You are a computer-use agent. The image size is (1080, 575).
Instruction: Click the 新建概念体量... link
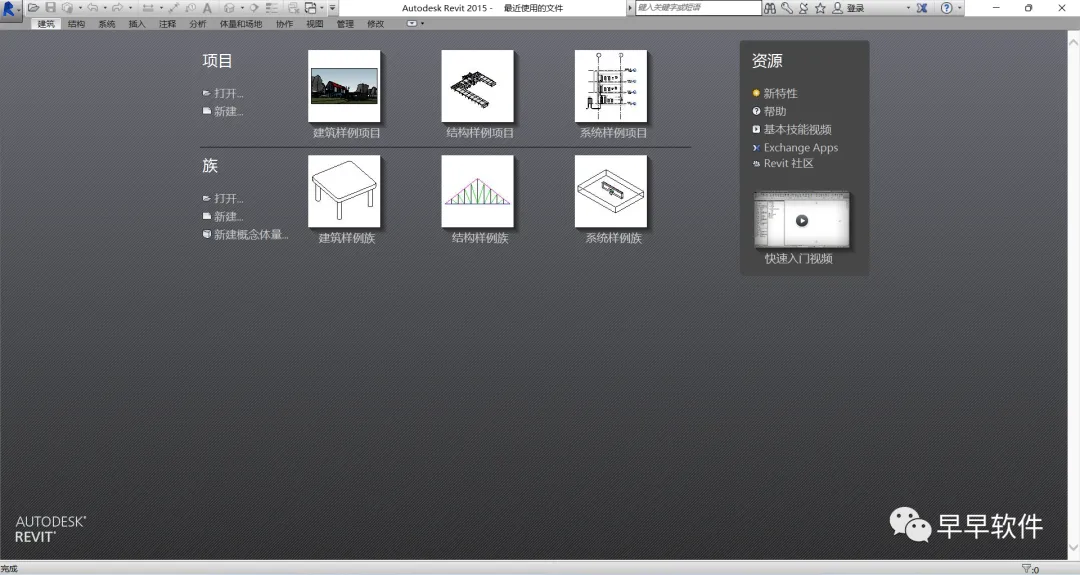pyautogui.click(x=251, y=235)
